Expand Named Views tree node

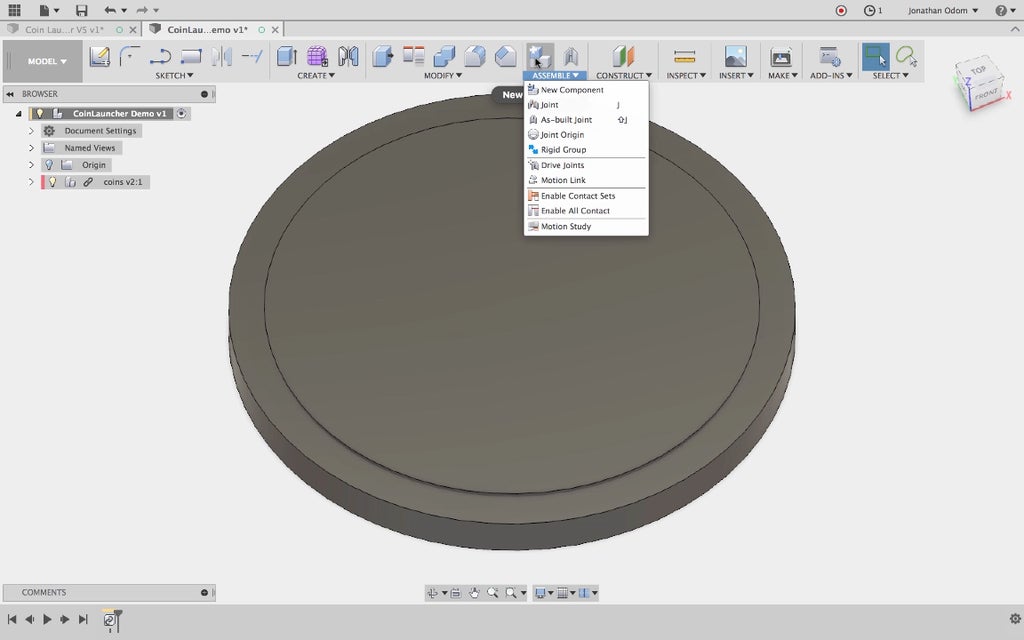(31, 148)
